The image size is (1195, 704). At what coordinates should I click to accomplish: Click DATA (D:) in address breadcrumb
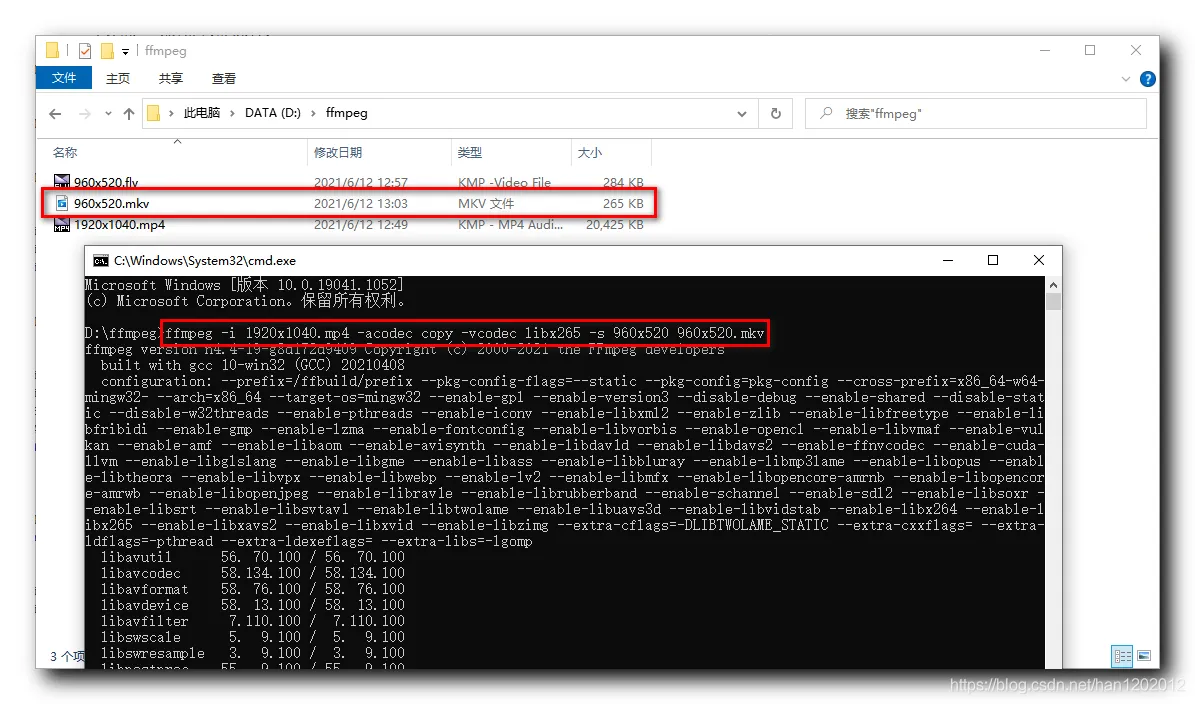click(273, 113)
